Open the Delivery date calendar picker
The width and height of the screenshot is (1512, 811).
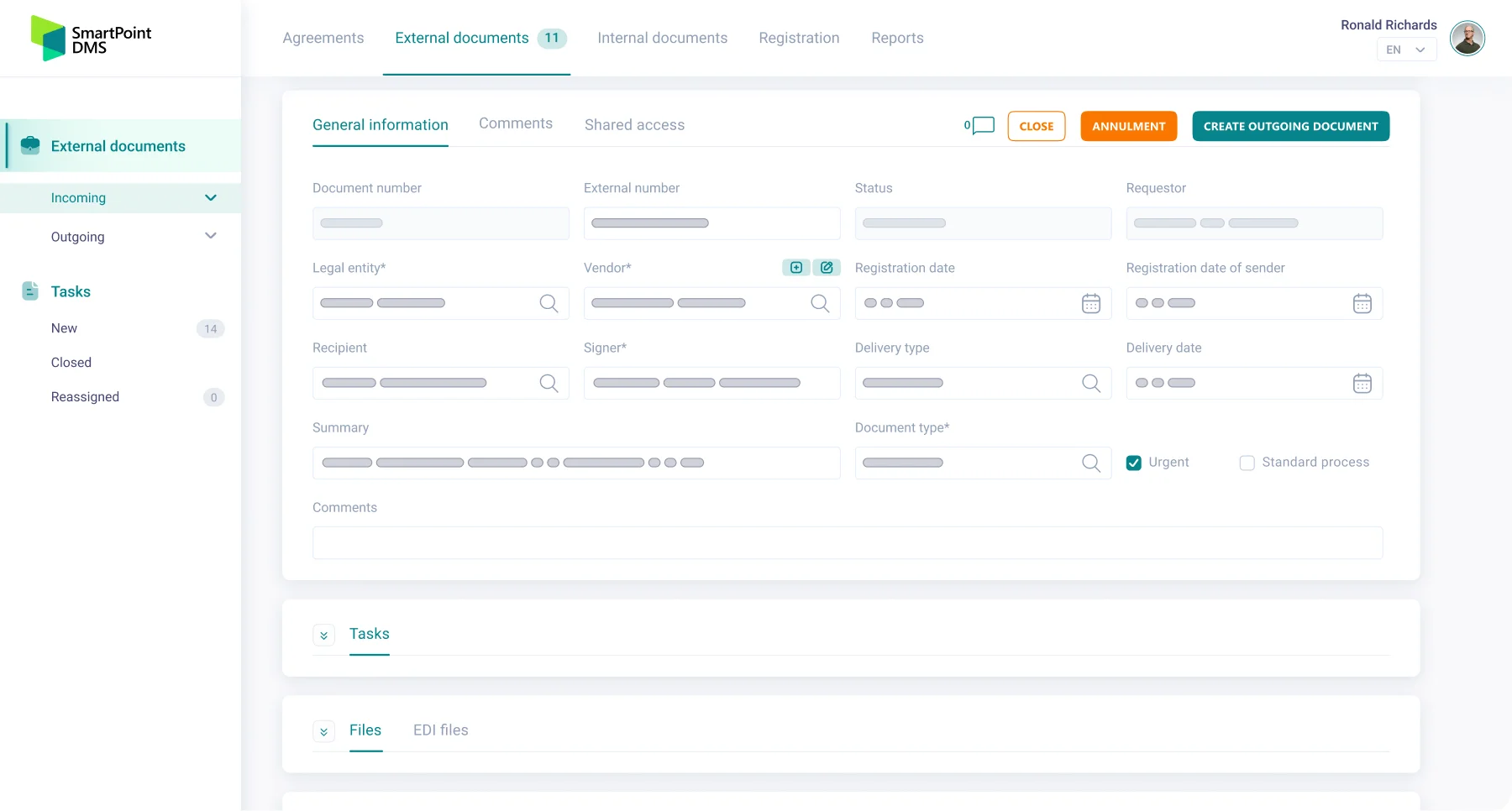tap(1362, 383)
